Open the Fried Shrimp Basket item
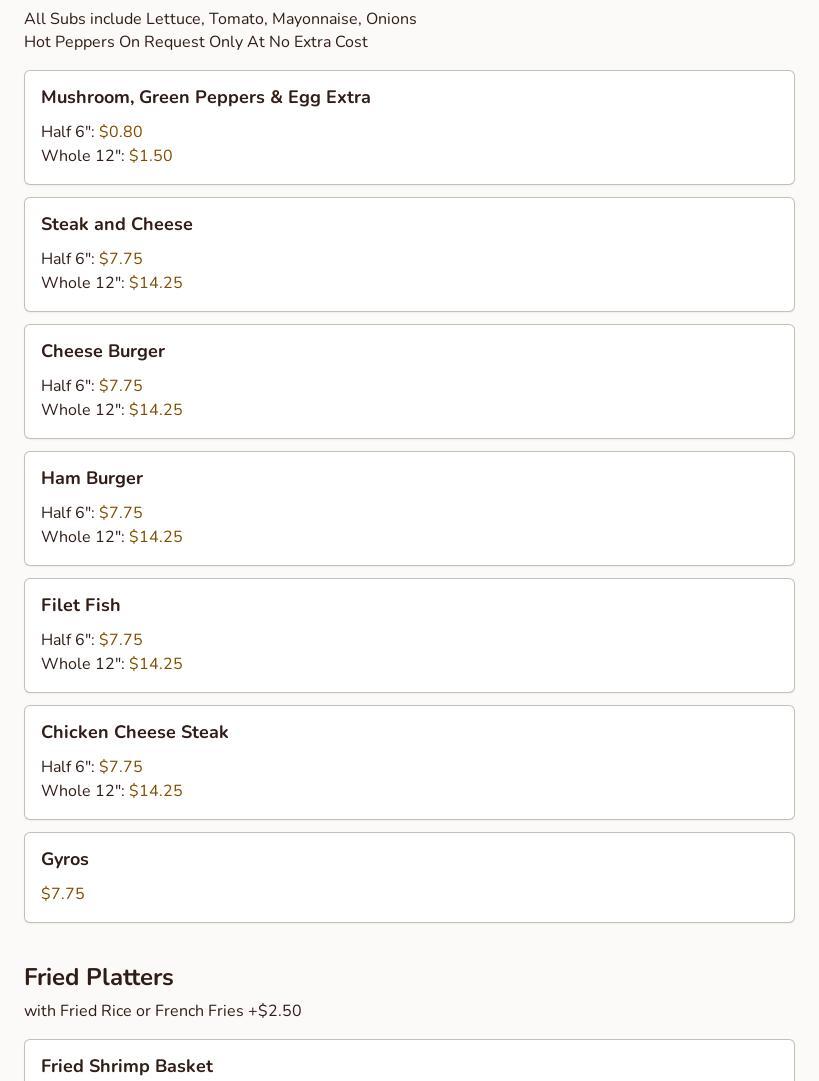This screenshot has height=1081, width=819. click(x=127, y=1066)
